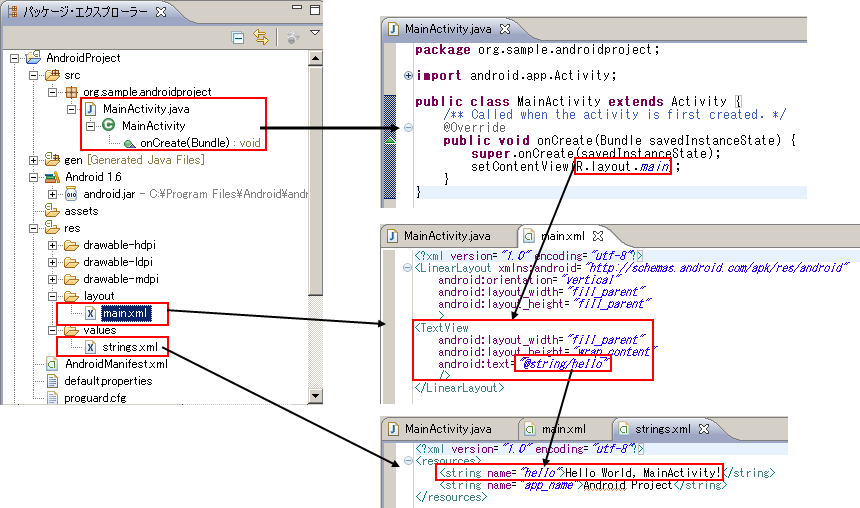
Task: Switch to main.xml tab in bottom editor
Action: [x=563, y=428]
